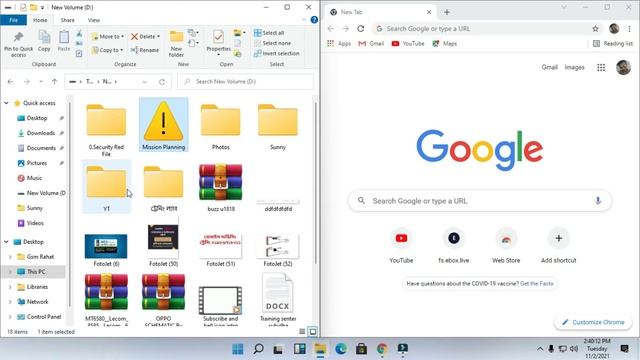This screenshot has height=360, width=640.
Task: Open Reading list in Chrome
Action: [x=613, y=43]
